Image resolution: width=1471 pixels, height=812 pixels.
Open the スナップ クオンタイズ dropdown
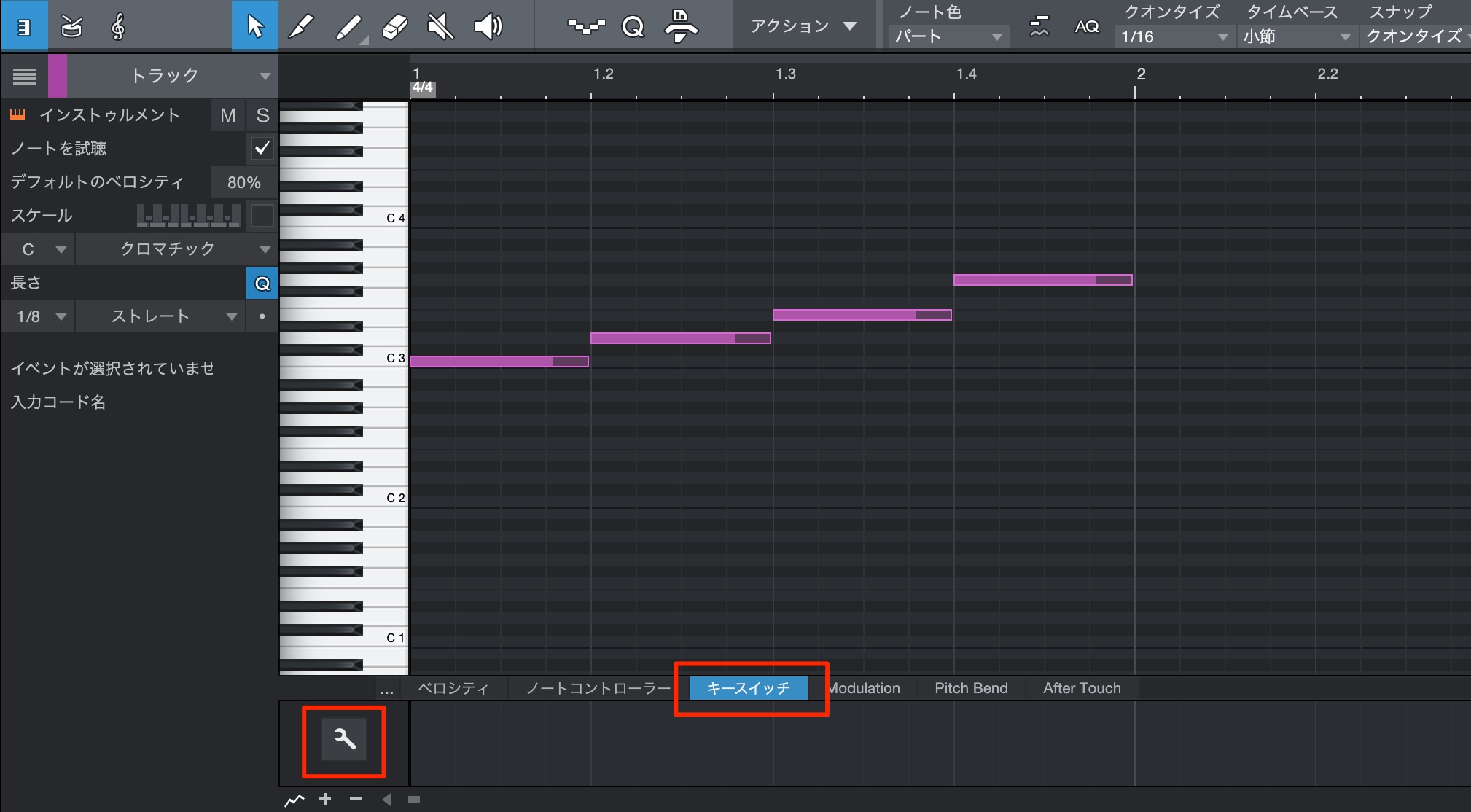tap(1416, 36)
